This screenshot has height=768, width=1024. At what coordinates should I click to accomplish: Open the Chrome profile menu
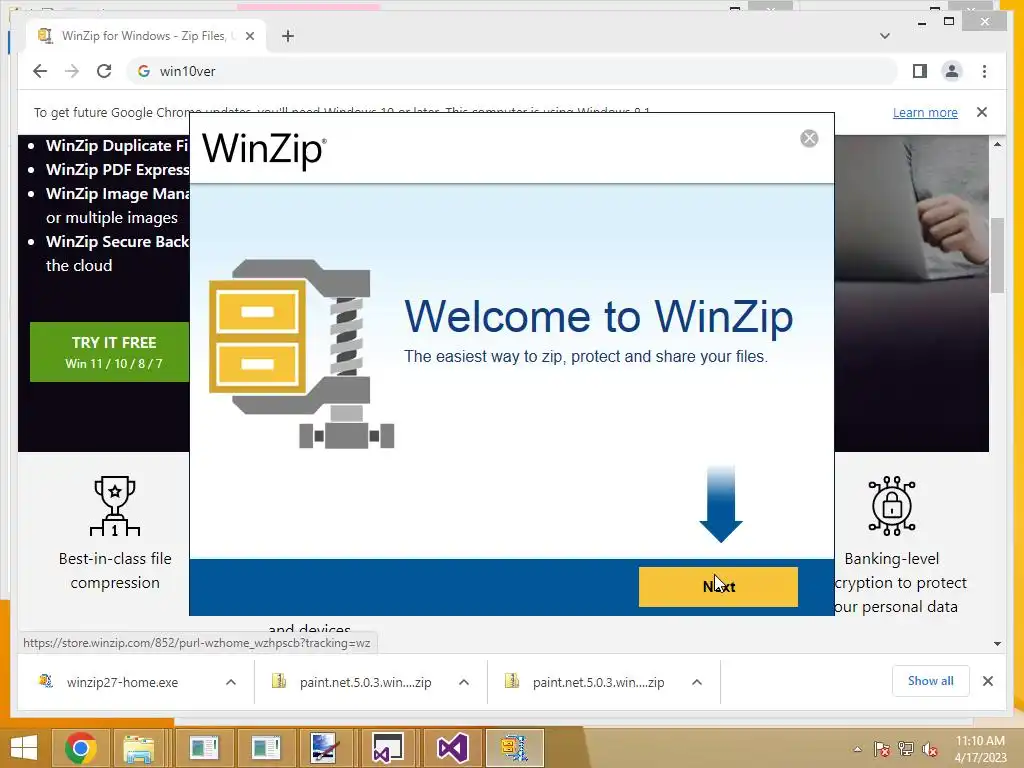click(x=952, y=71)
